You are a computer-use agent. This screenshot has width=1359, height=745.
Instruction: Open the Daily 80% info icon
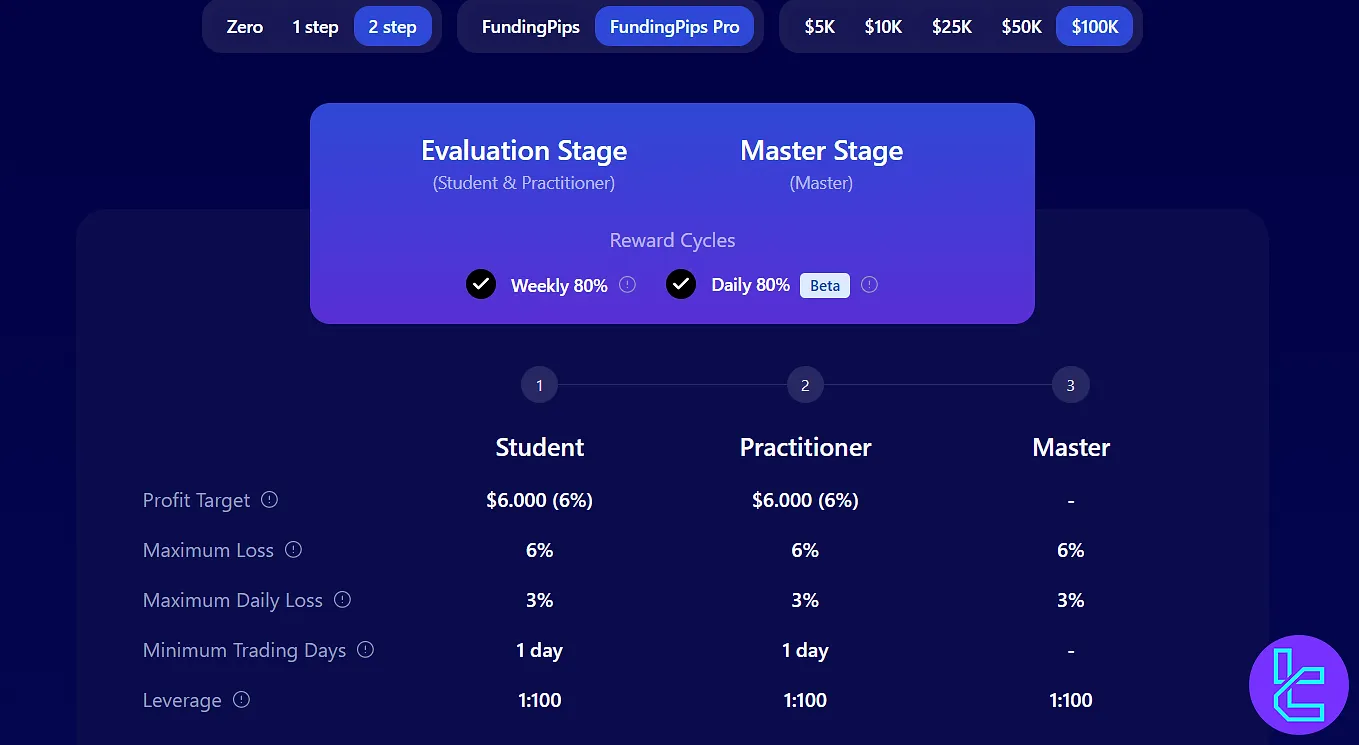coord(868,284)
